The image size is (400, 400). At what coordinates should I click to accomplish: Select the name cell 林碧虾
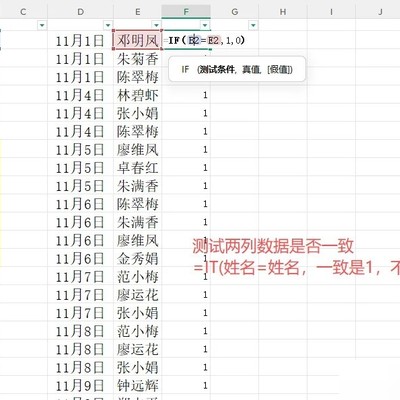(x=137, y=95)
